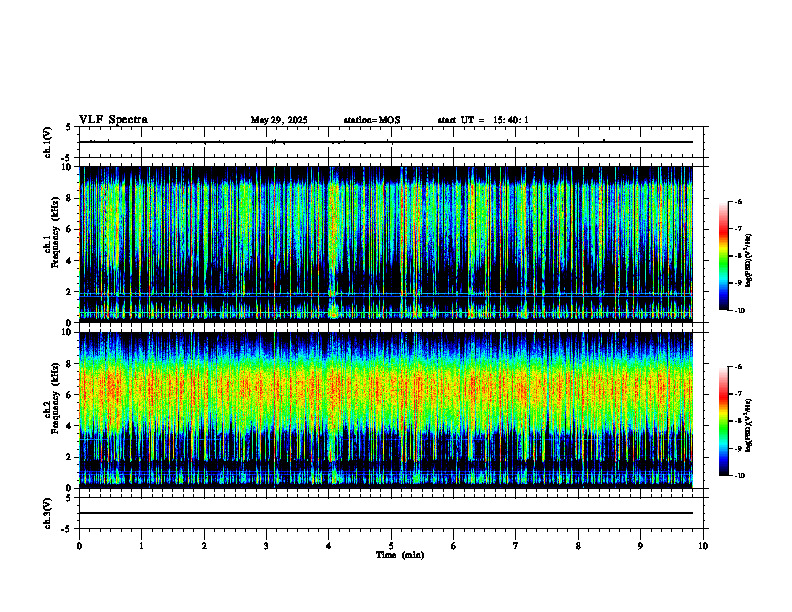Click the ch.3 flat voltage trace panel

(391, 513)
